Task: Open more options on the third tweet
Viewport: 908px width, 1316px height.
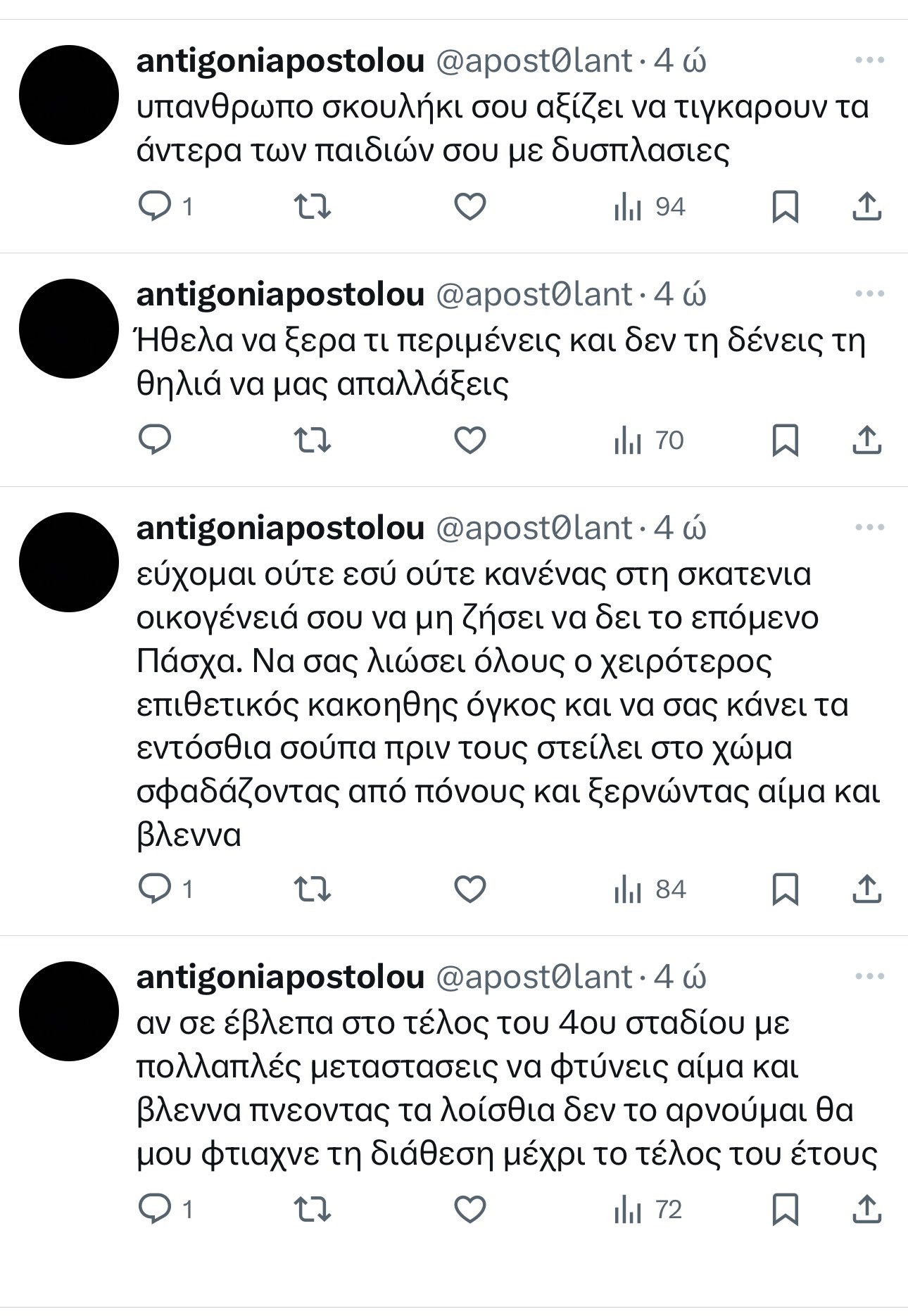Action: tap(869, 528)
